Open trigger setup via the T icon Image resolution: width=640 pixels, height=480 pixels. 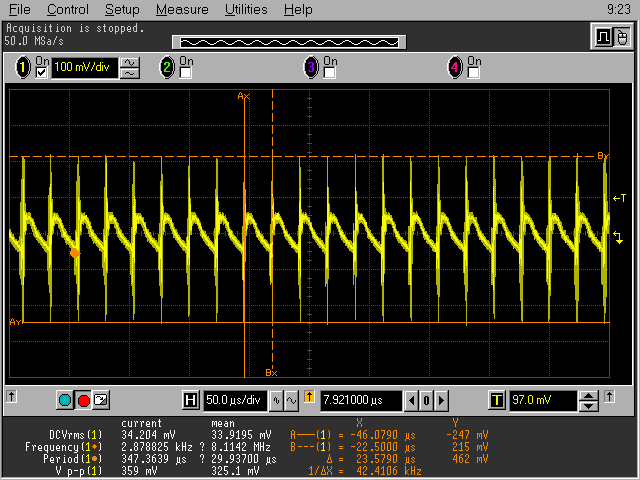[x=497, y=400]
